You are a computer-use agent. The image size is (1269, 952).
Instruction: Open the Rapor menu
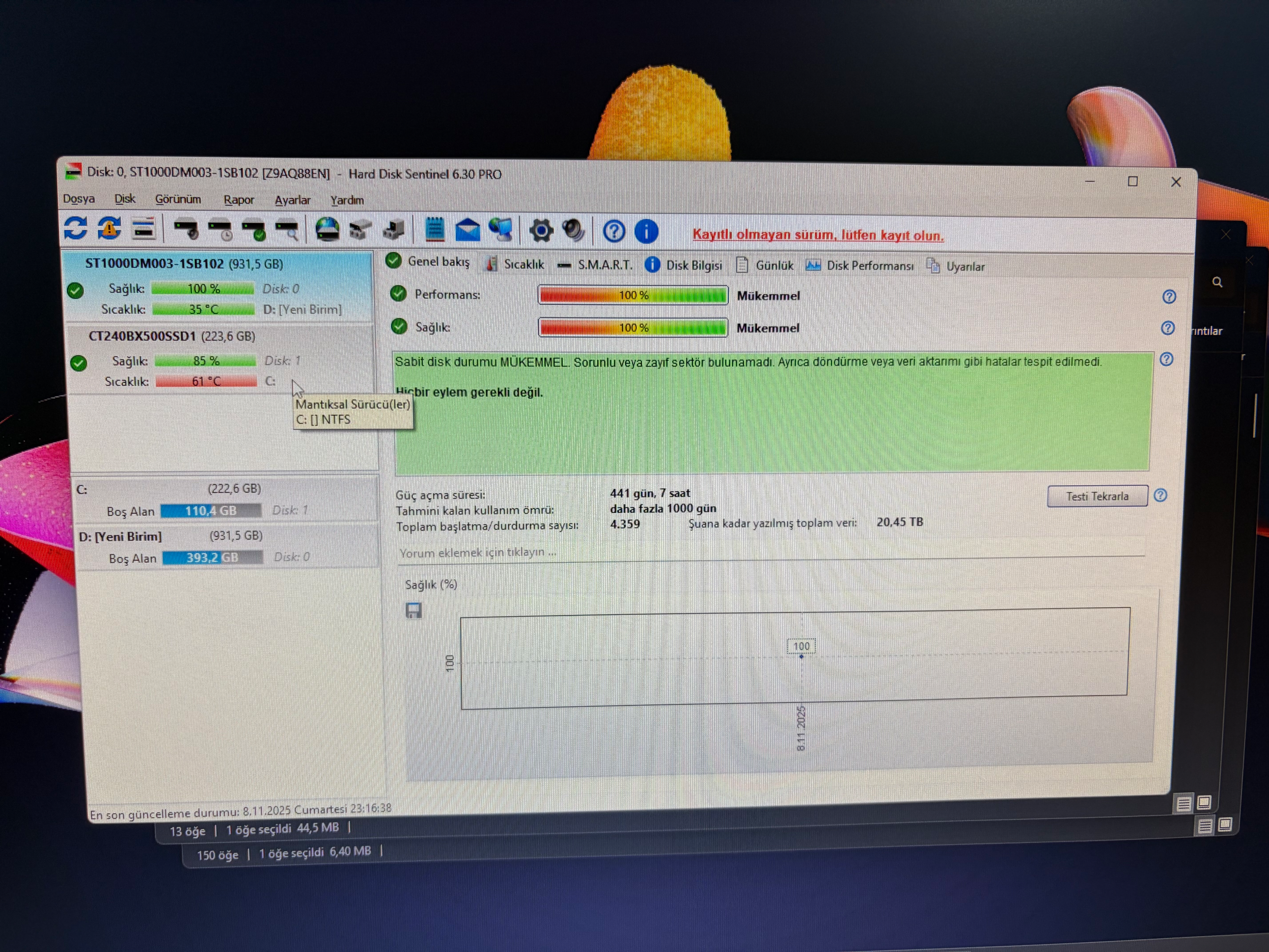coord(238,200)
